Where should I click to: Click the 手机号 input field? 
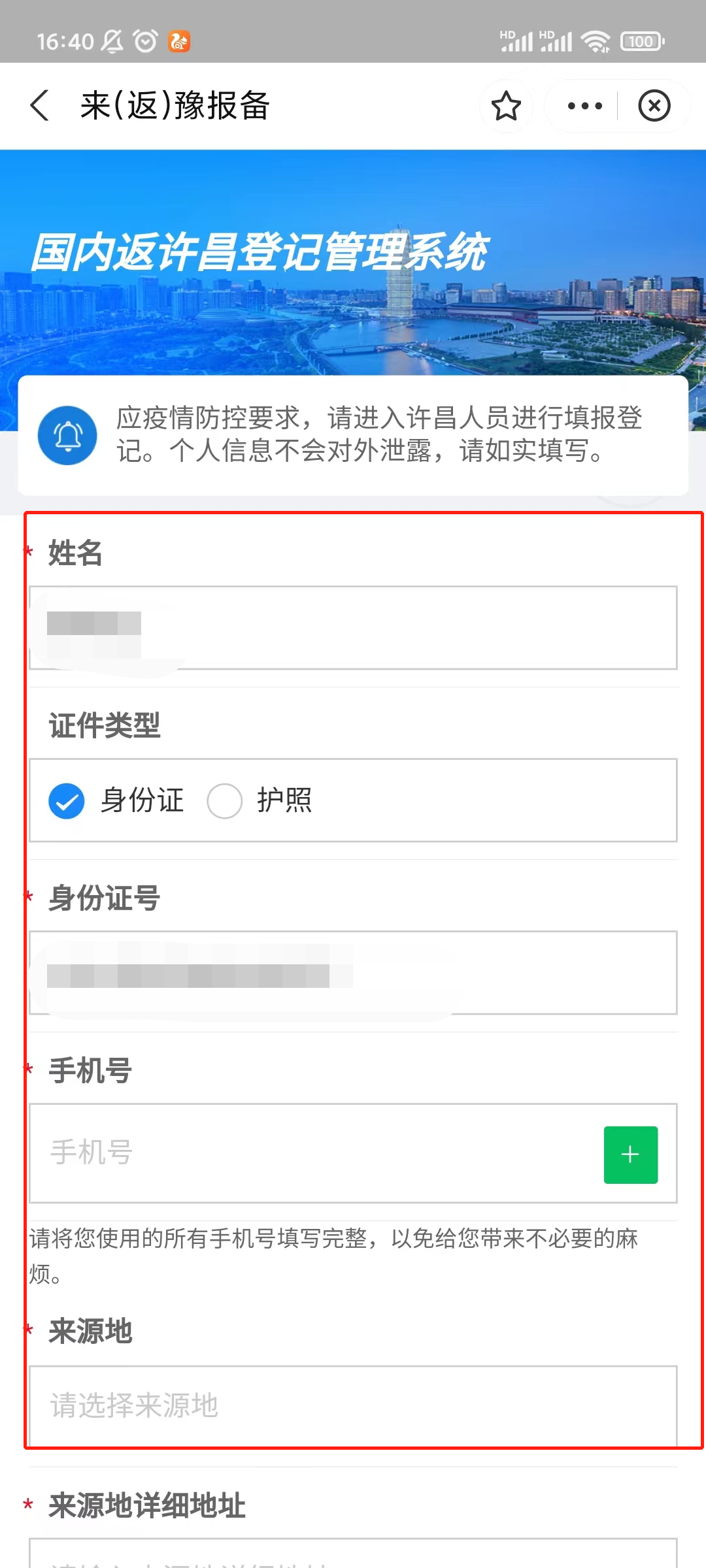point(314,1153)
